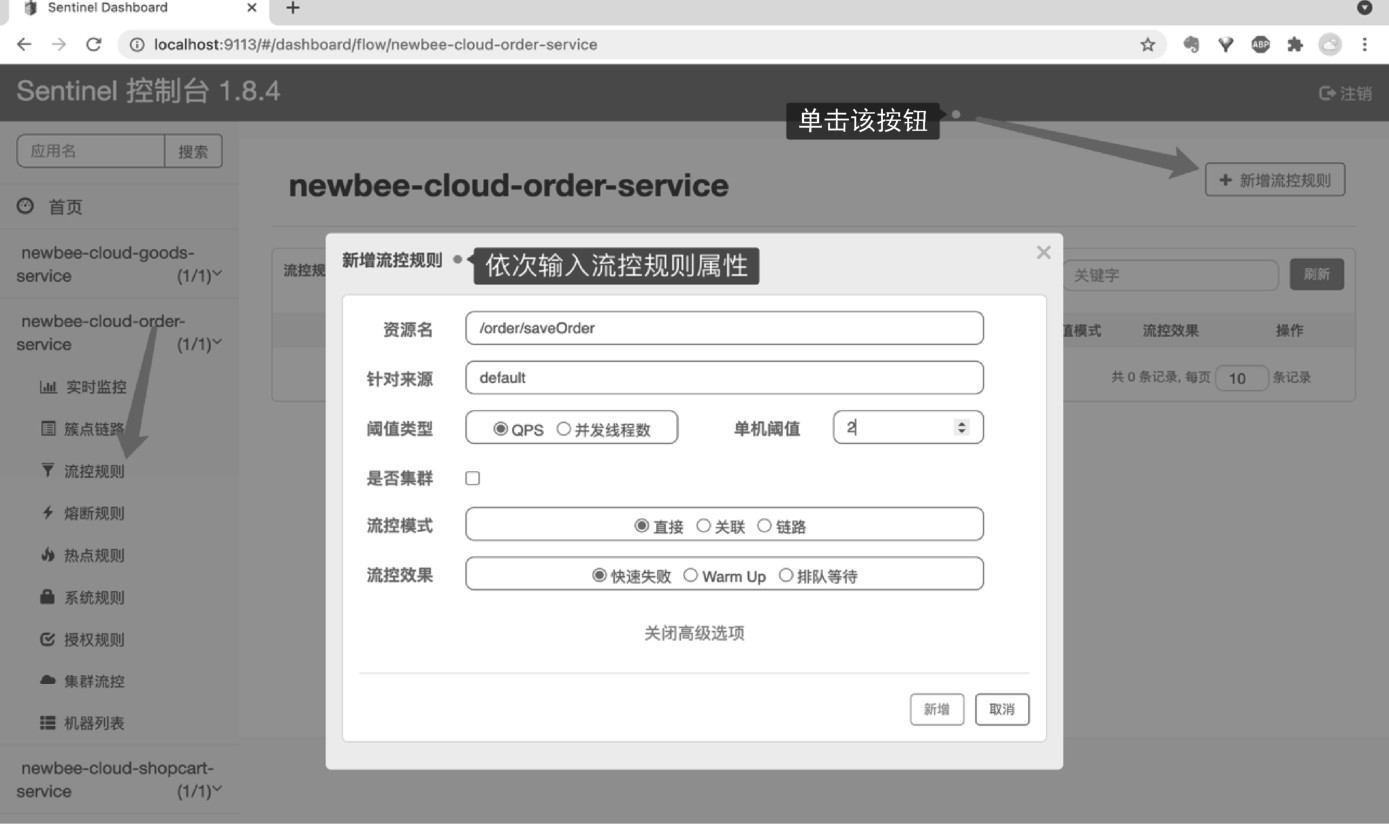Click the browser back arrow
Image resolution: width=1389 pixels, height=824 pixels.
point(24,44)
